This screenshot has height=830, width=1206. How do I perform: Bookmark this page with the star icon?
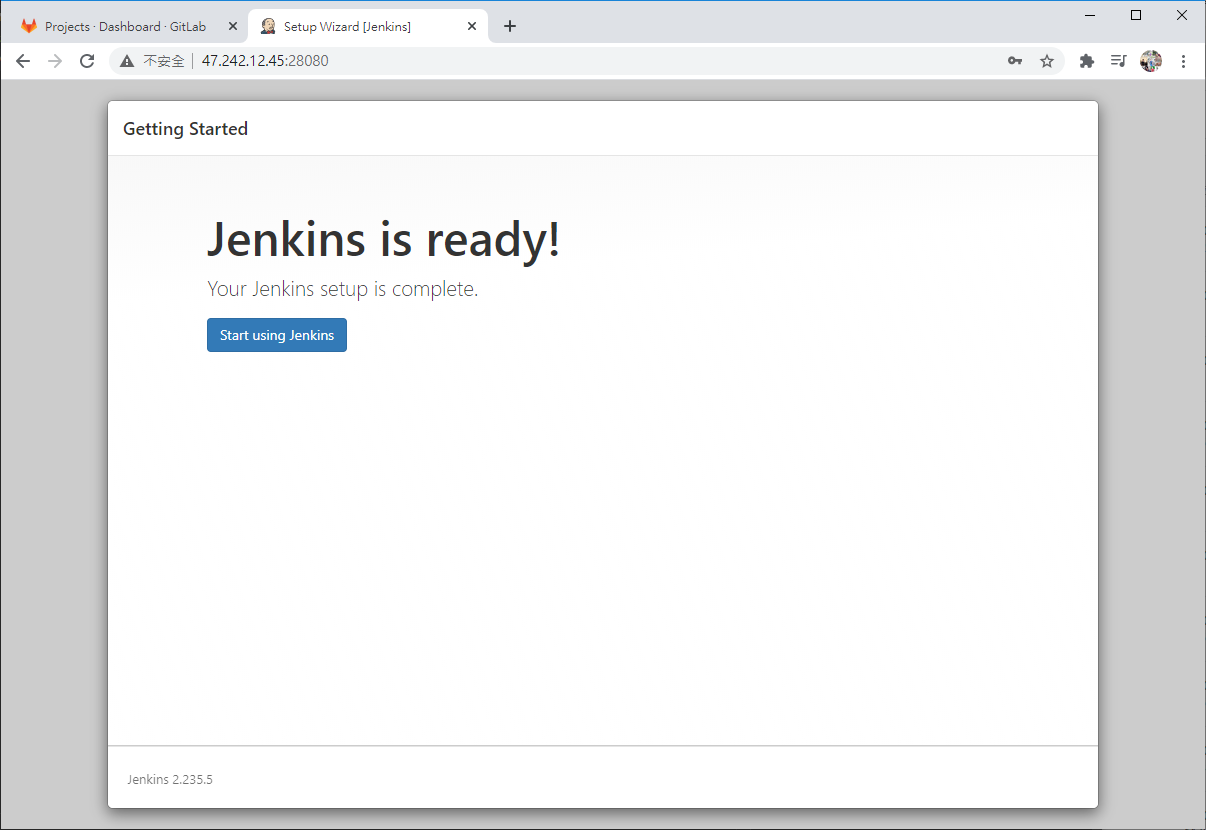point(1047,61)
